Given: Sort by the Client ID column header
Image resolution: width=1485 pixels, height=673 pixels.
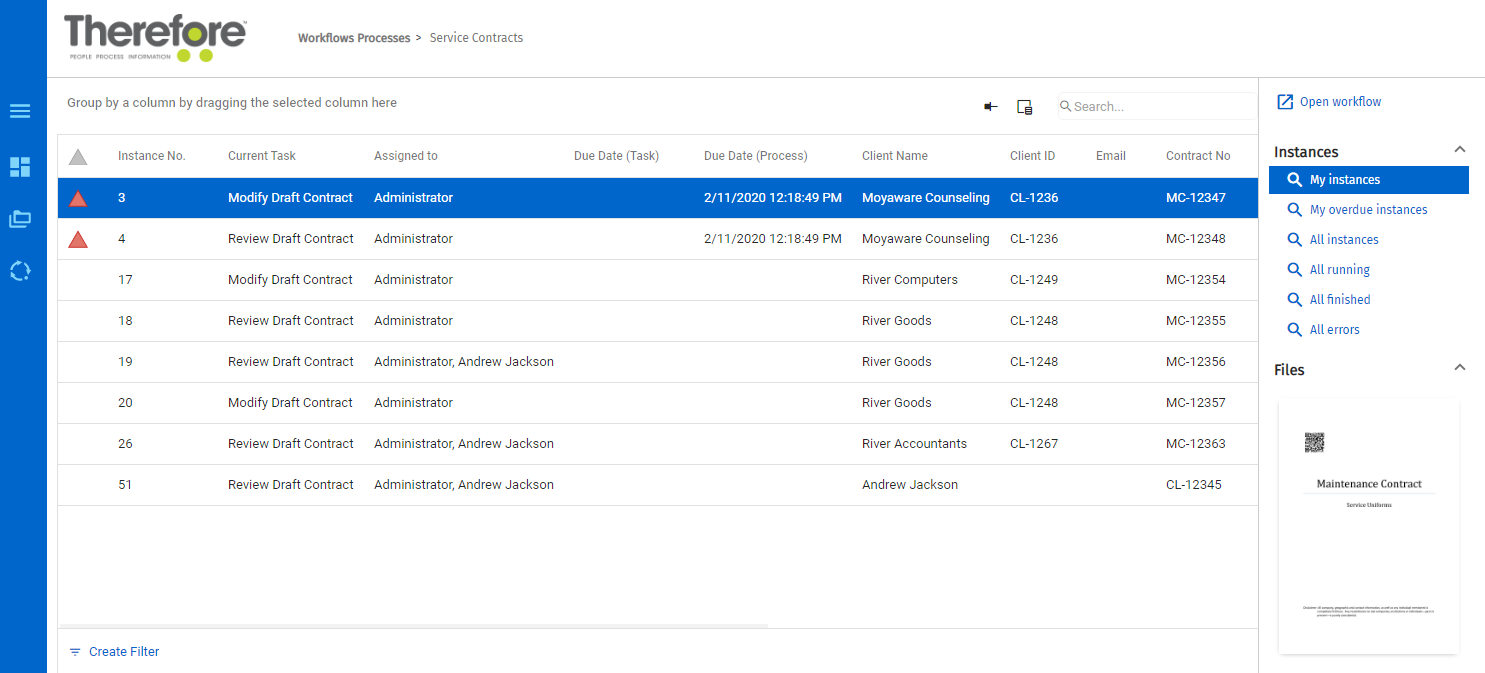Looking at the screenshot, I should click(1032, 156).
